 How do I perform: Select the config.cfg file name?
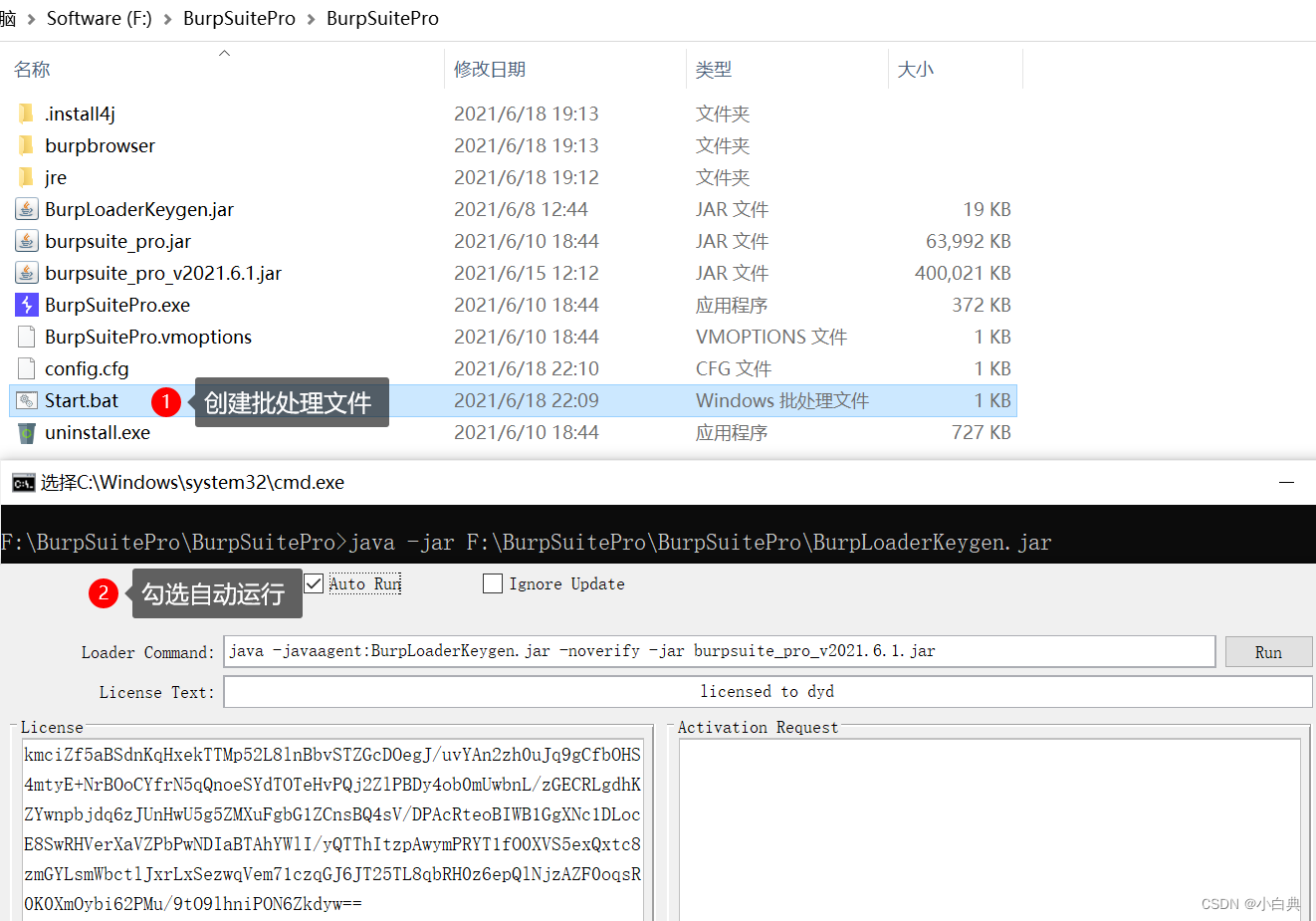(x=87, y=368)
